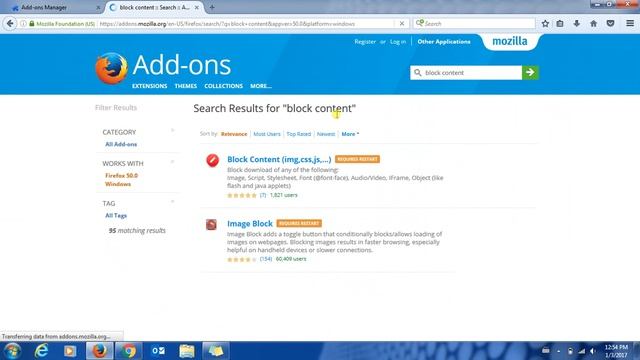
Task: Select Firefox 50.0 filter
Action: 122,176
